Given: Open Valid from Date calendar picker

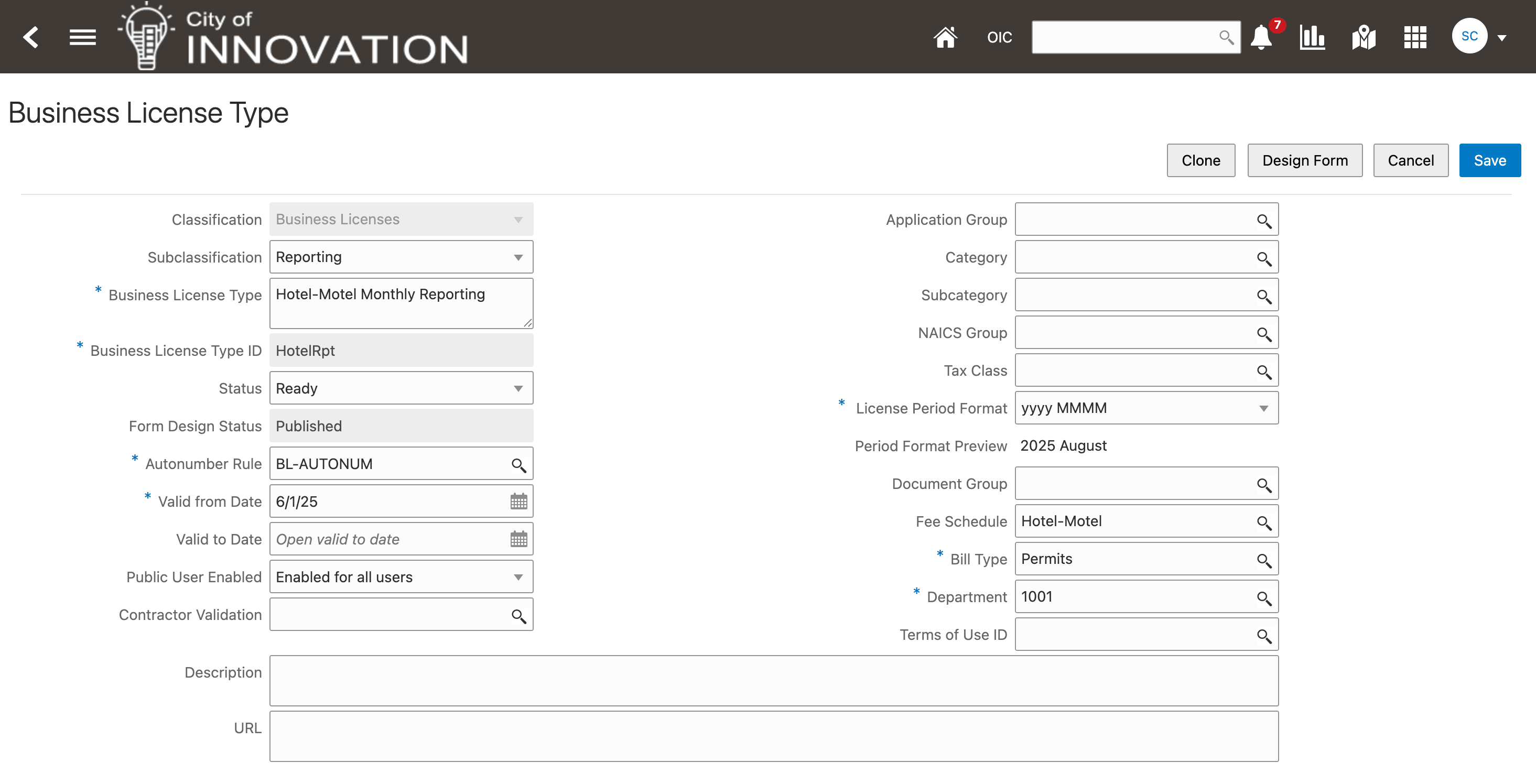Looking at the screenshot, I should pos(518,502).
